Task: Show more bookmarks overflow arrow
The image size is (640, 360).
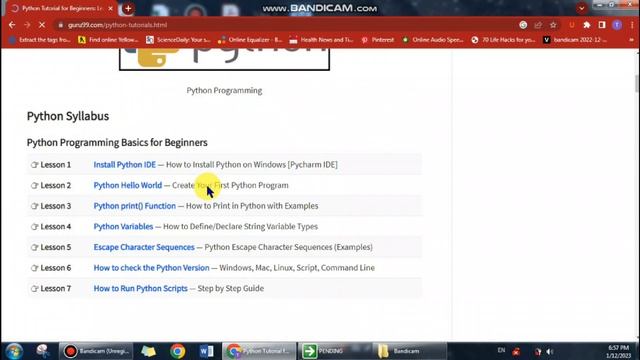Action: point(632,40)
